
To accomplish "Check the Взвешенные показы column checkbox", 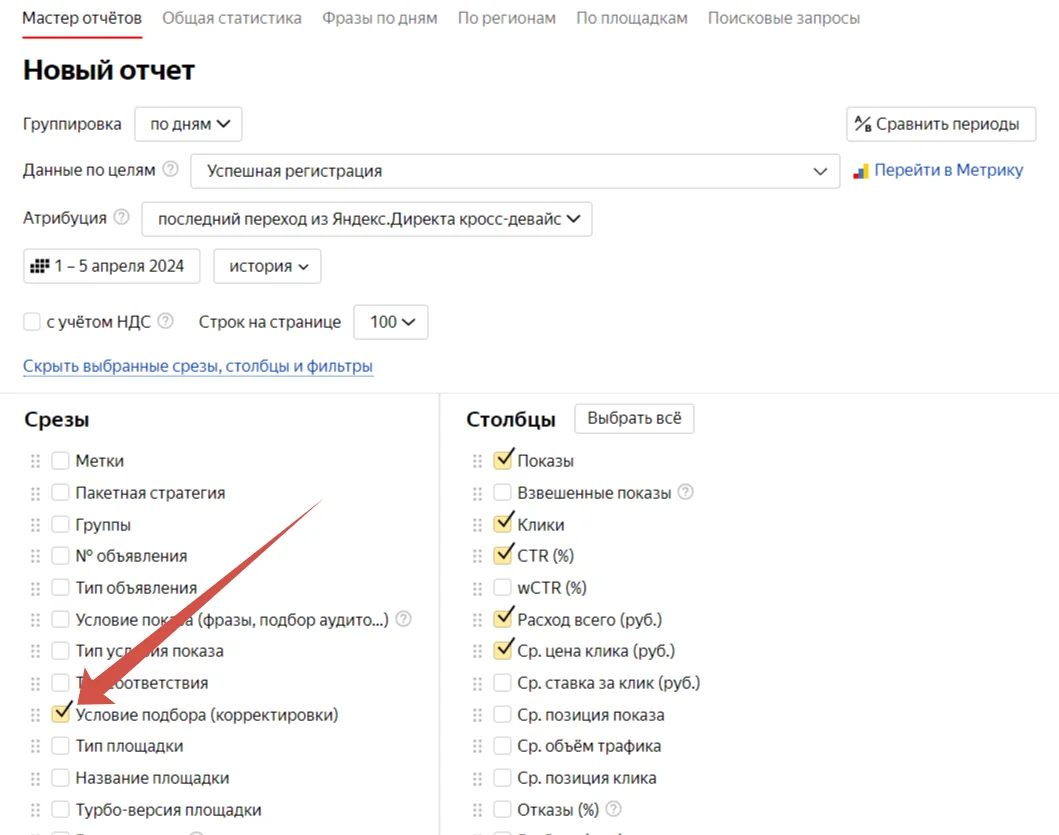I will click(502, 492).
